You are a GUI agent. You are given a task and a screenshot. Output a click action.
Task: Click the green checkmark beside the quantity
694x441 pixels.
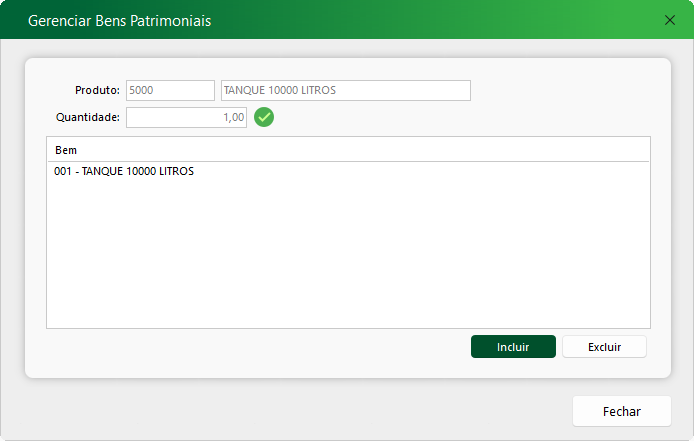(264, 118)
